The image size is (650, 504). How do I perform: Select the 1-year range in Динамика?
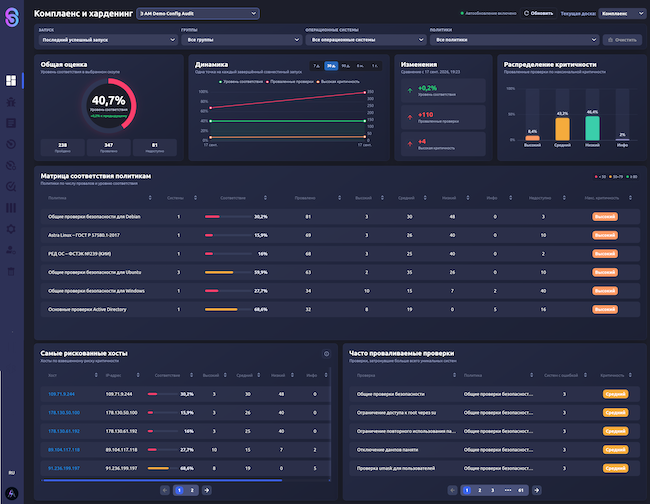374,65
